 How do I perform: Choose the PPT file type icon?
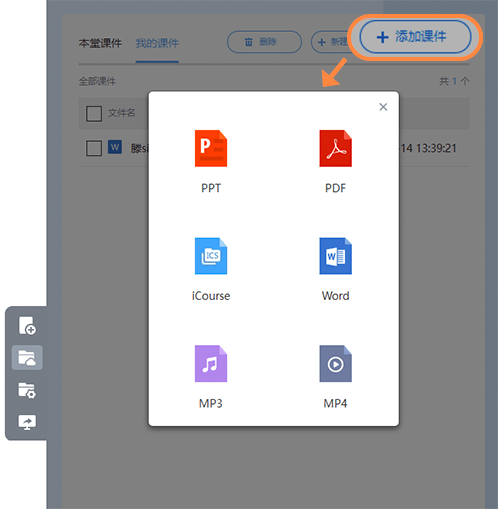click(211, 148)
